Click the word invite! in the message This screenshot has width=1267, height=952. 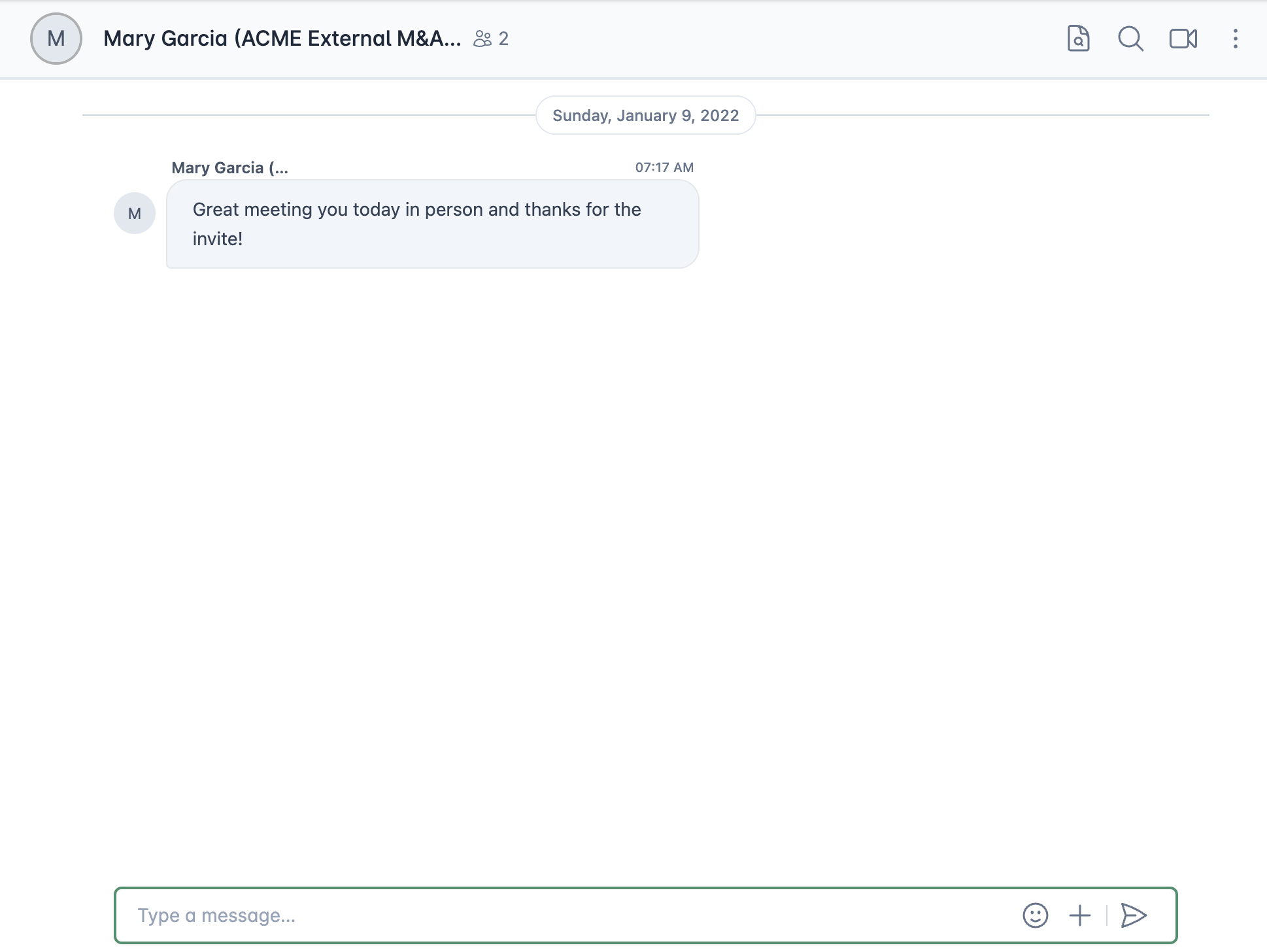218,239
